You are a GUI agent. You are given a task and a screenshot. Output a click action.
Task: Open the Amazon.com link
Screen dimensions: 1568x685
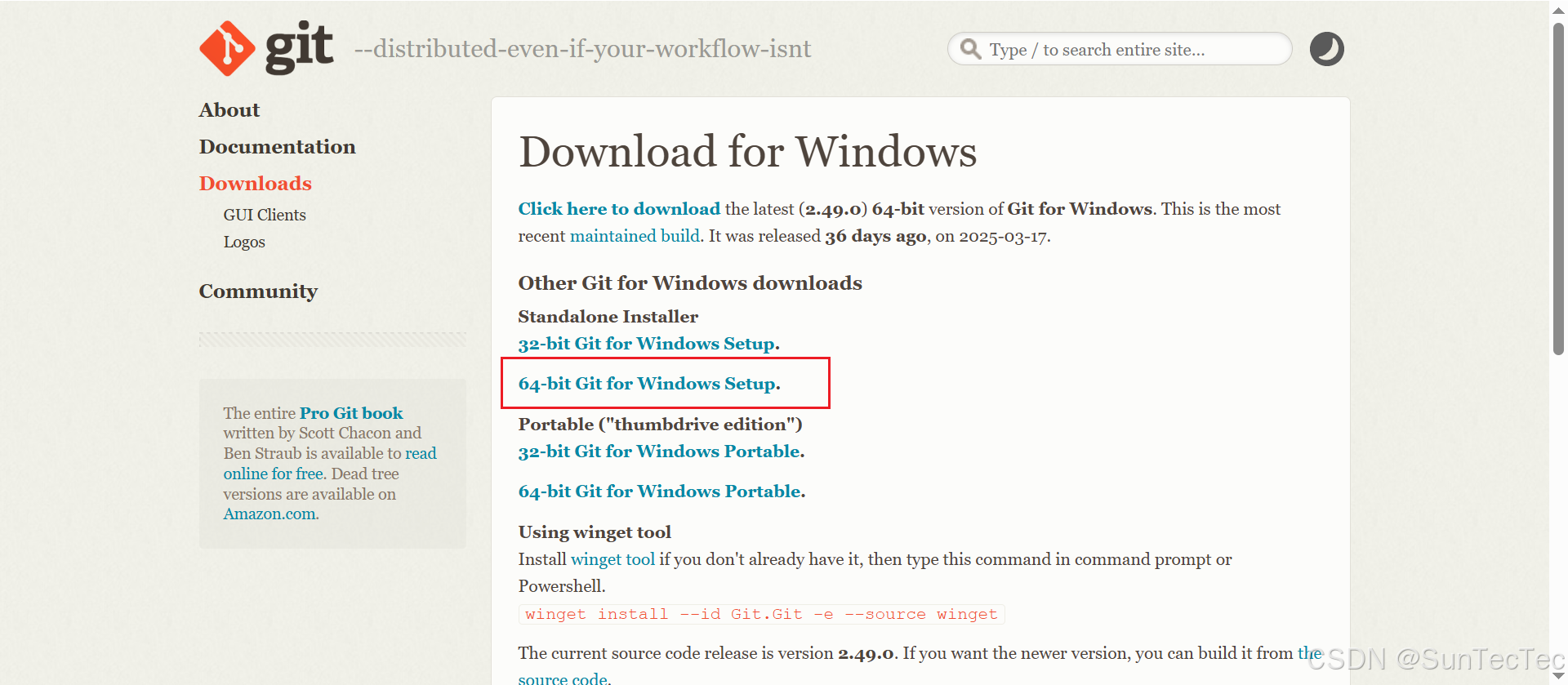[x=269, y=514]
